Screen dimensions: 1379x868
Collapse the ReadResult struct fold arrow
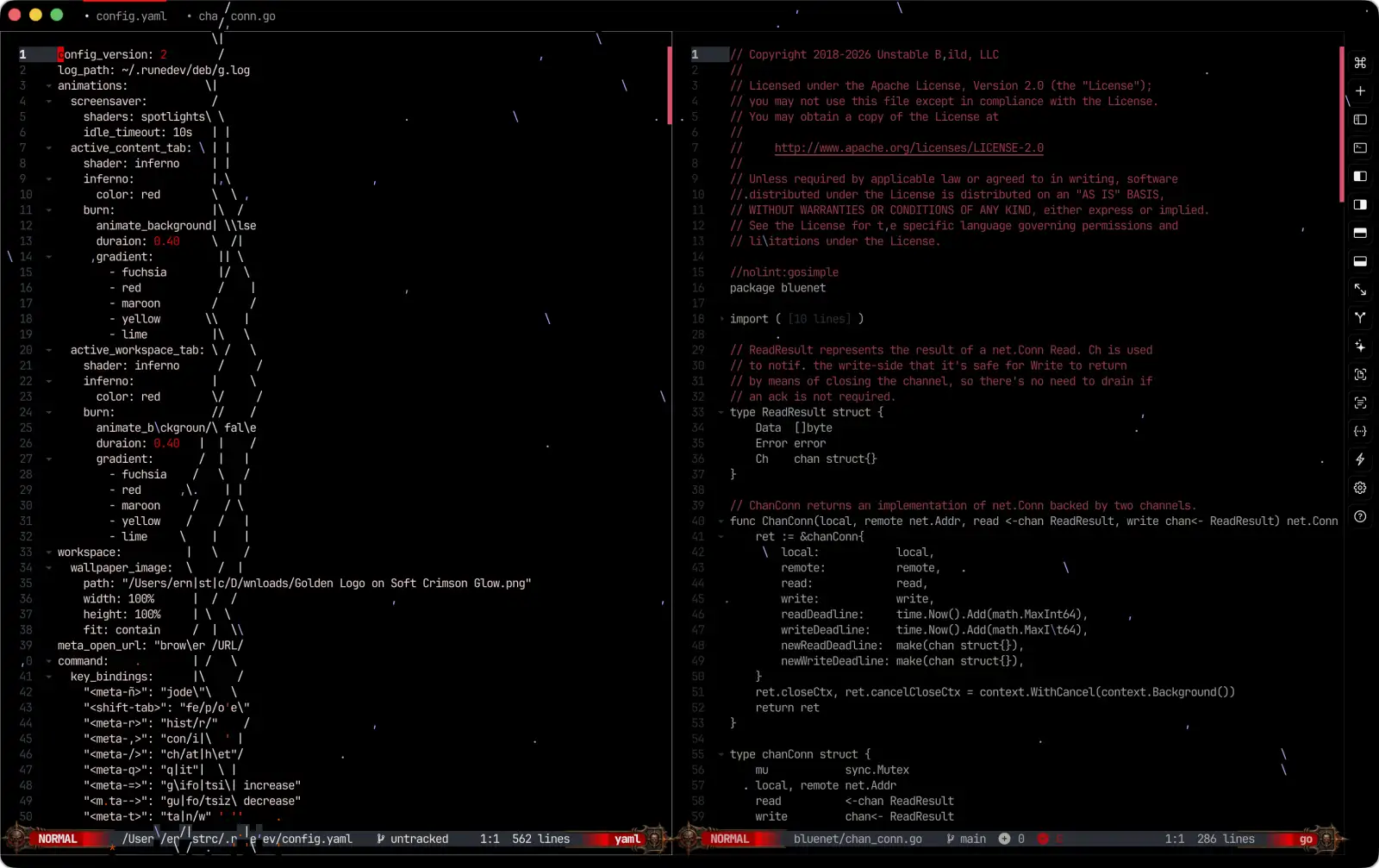pos(721,412)
